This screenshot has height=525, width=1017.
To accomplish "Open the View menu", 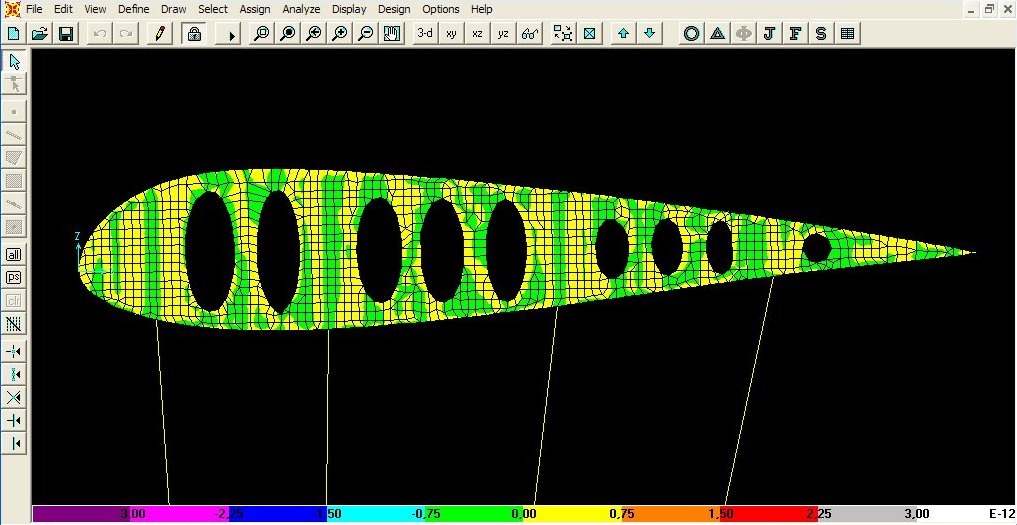I will (95, 9).
